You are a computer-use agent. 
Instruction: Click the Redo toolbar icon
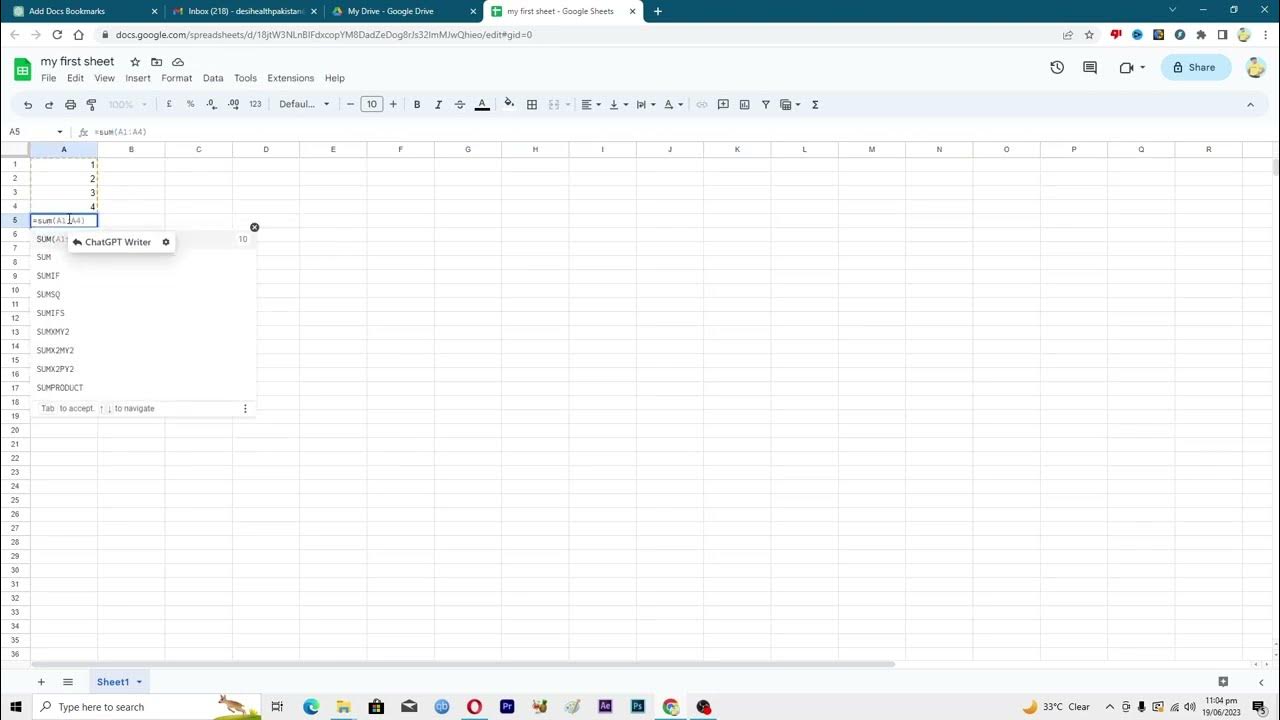[48, 104]
